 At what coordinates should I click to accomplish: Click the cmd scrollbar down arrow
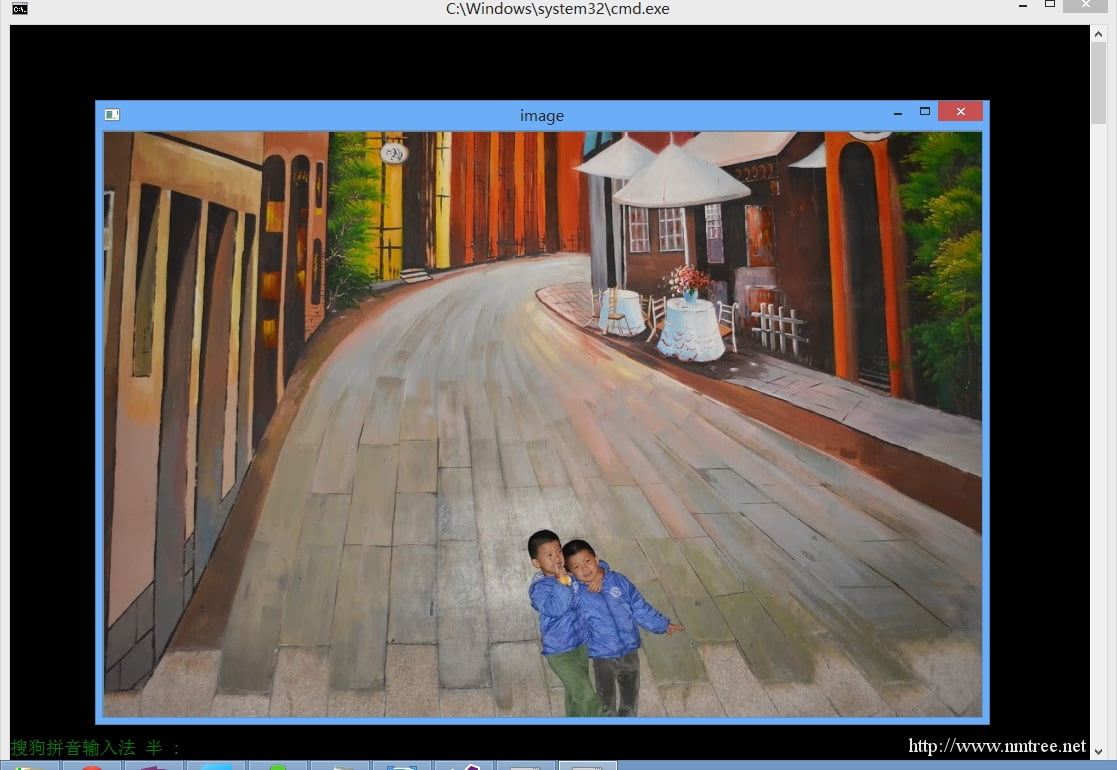(1098, 751)
